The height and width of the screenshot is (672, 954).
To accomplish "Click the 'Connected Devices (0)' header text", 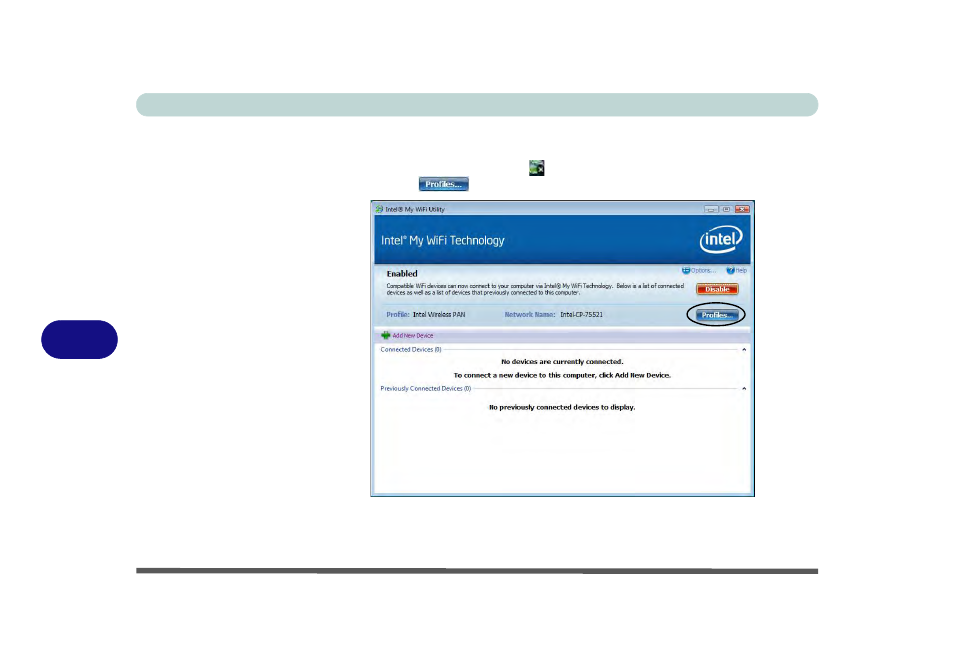I will pyautogui.click(x=411, y=350).
